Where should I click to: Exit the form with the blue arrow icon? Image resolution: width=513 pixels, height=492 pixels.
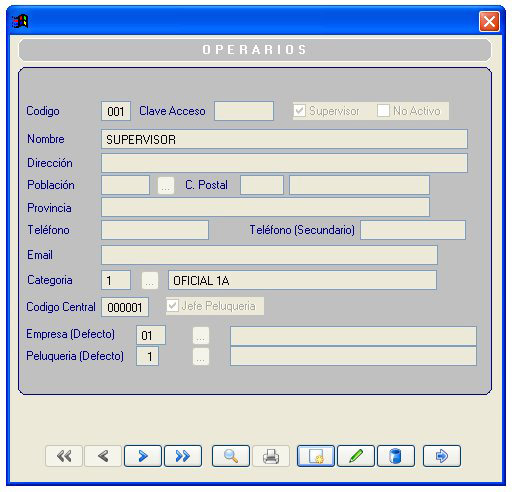[442, 456]
